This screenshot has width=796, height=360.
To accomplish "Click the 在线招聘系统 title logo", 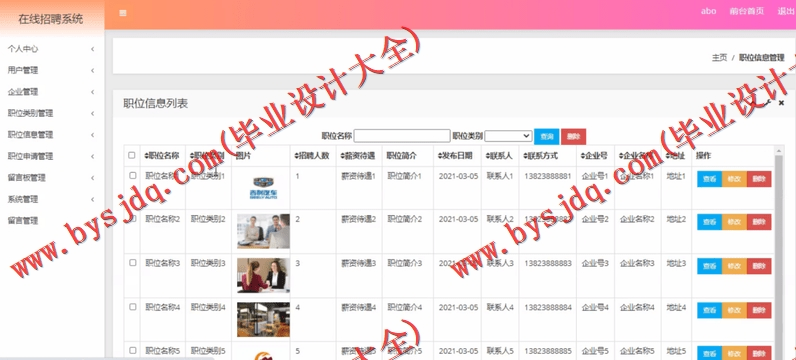I will click(51, 19).
